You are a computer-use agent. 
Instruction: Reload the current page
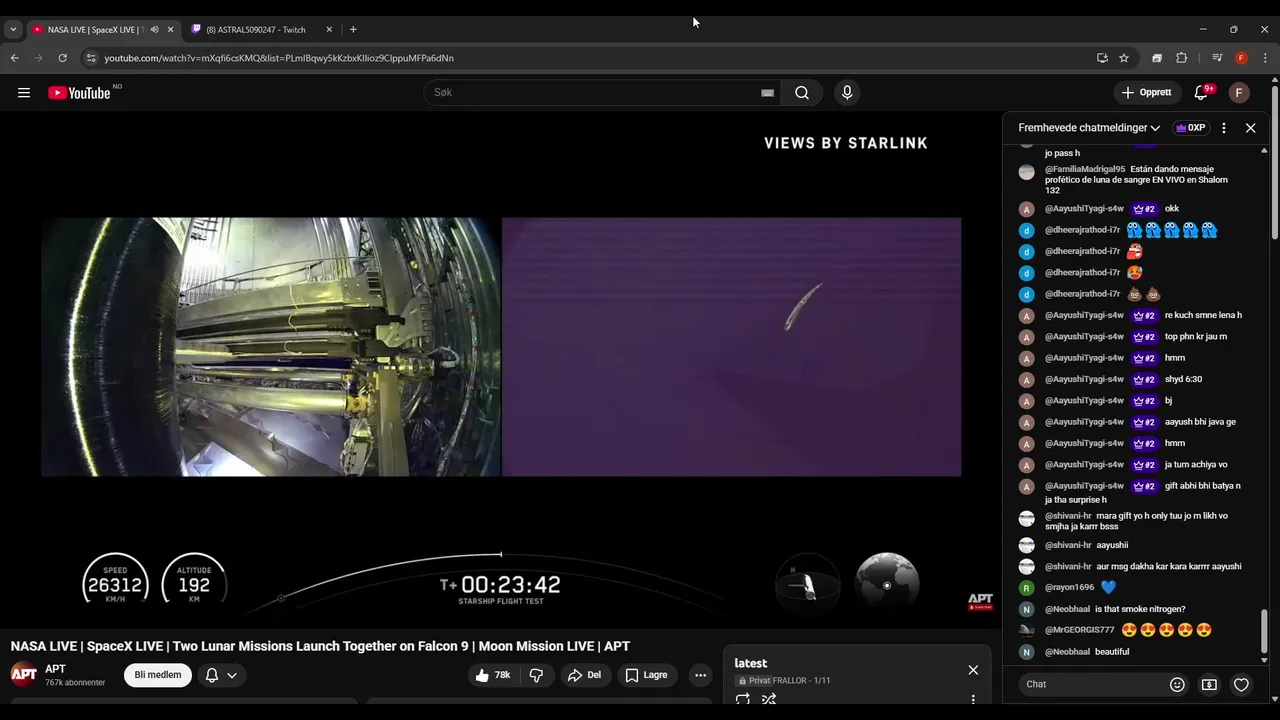click(x=62, y=58)
